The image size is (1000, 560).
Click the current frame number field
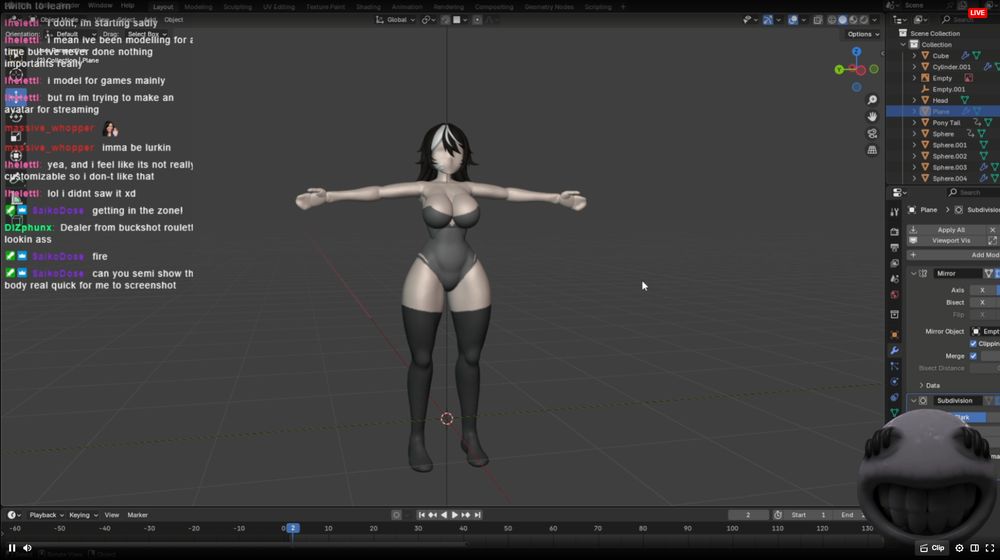tap(748, 515)
